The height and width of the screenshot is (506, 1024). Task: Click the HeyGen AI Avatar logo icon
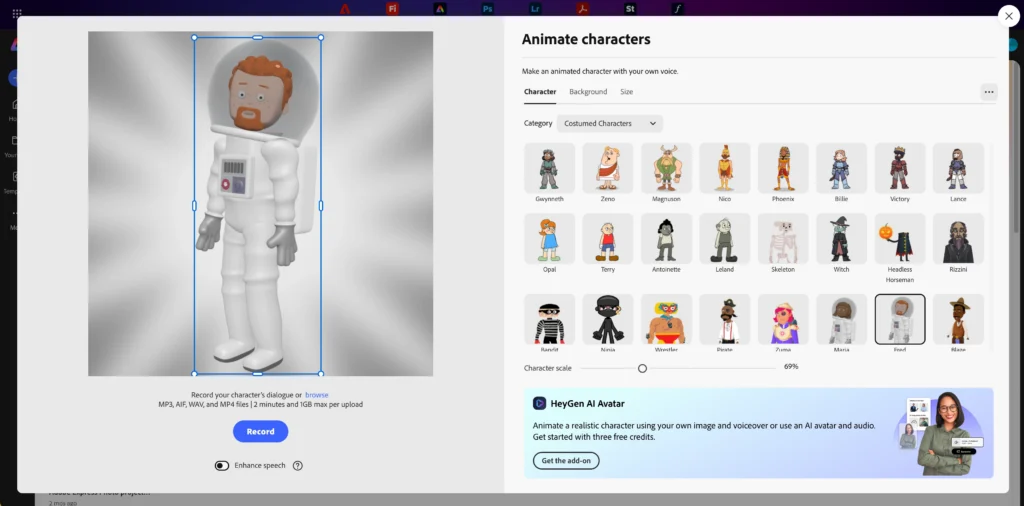pyautogui.click(x=539, y=403)
